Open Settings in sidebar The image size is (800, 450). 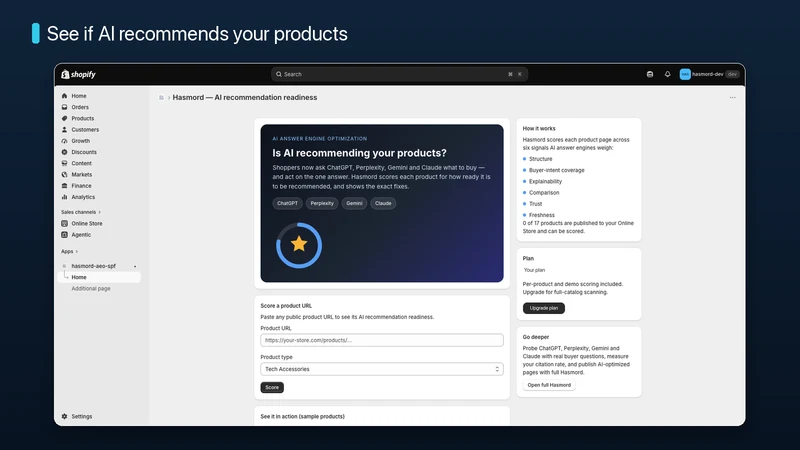(x=82, y=416)
